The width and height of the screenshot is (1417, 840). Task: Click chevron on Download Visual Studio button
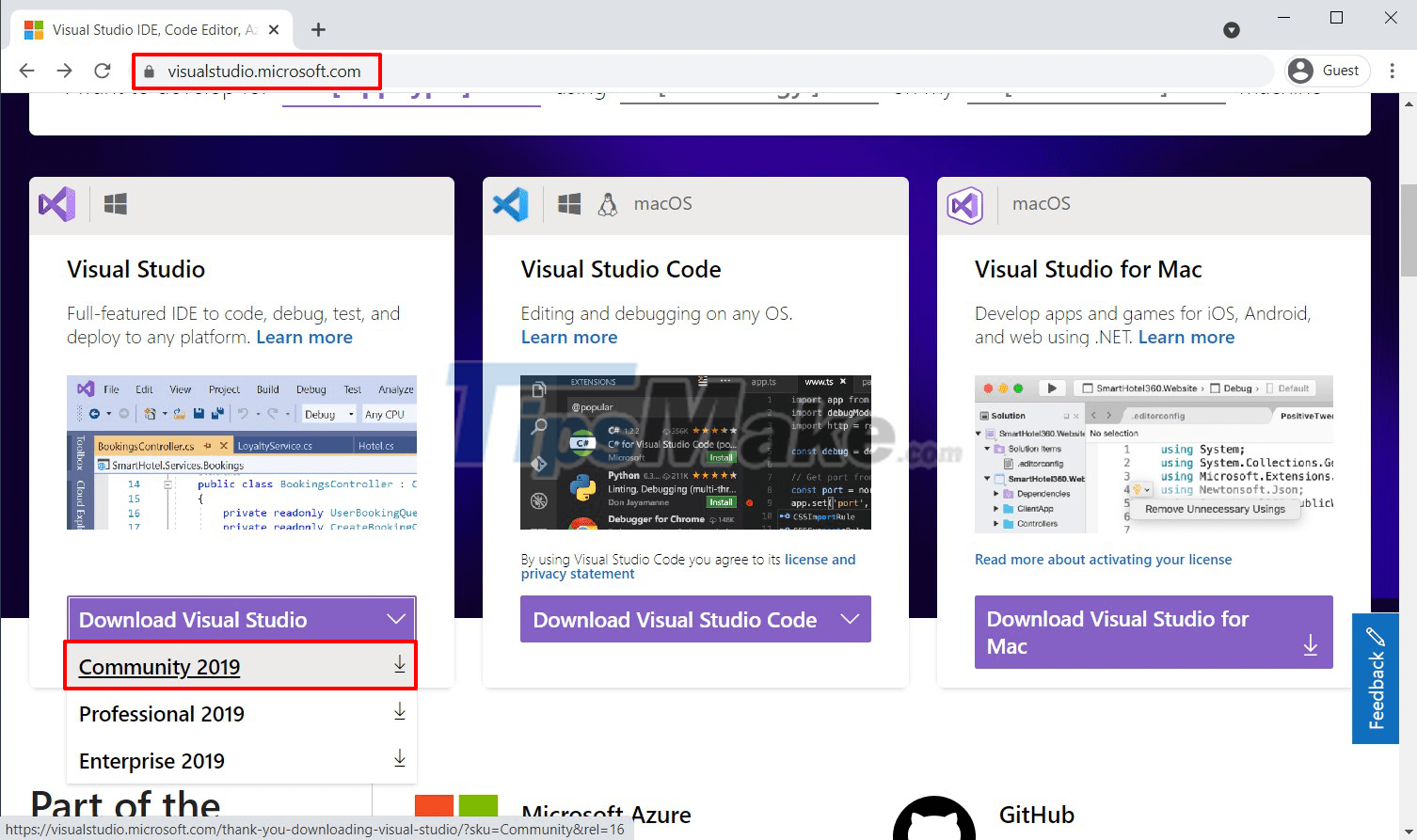pyautogui.click(x=396, y=619)
